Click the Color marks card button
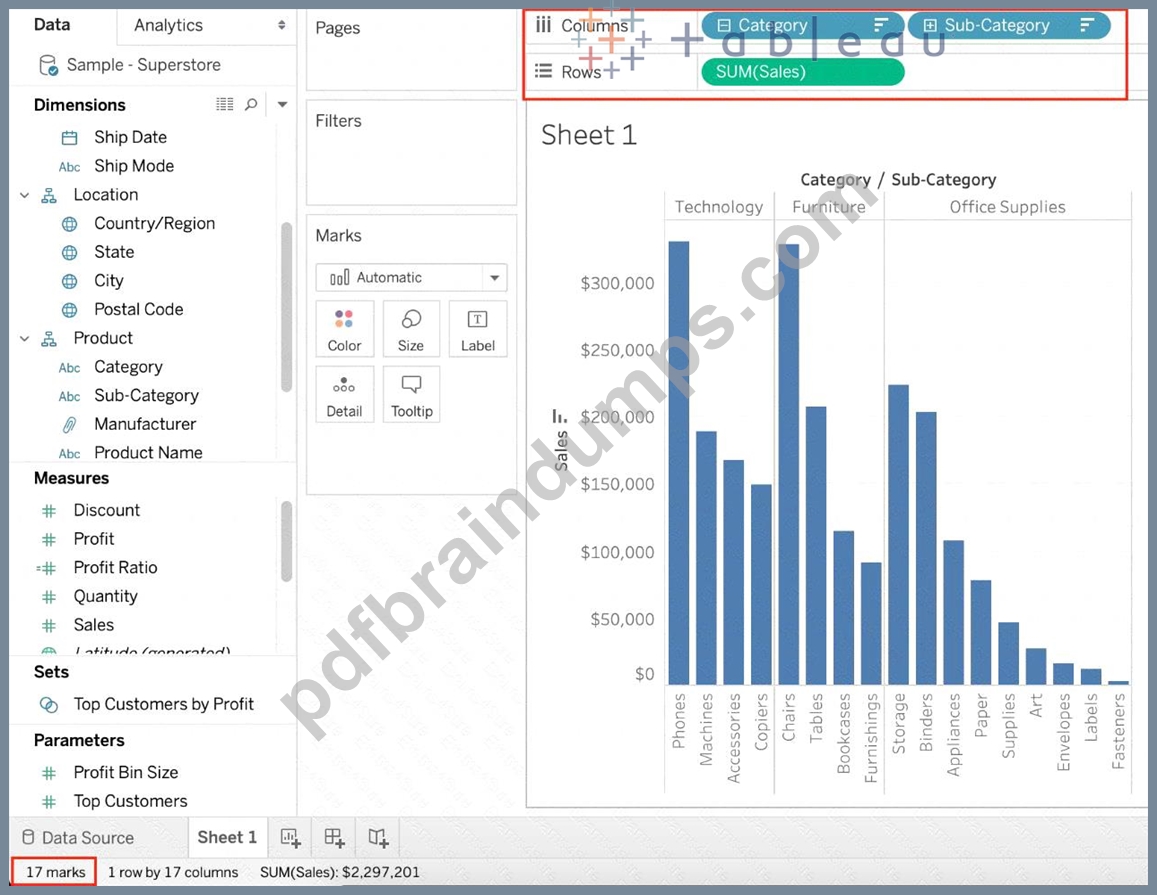 click(344, 329)
